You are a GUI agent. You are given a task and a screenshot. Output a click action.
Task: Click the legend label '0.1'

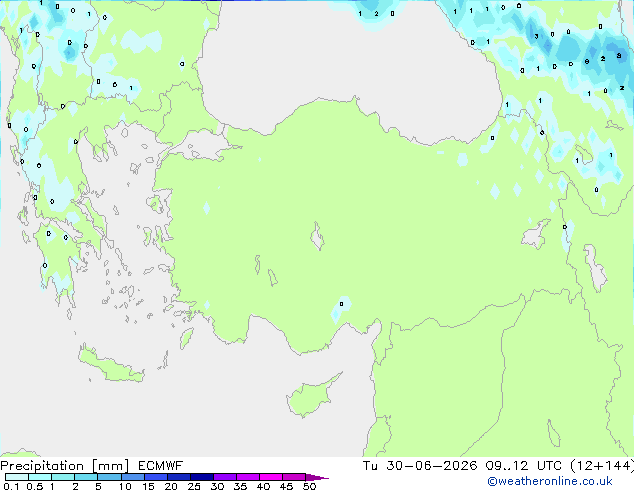11,486
